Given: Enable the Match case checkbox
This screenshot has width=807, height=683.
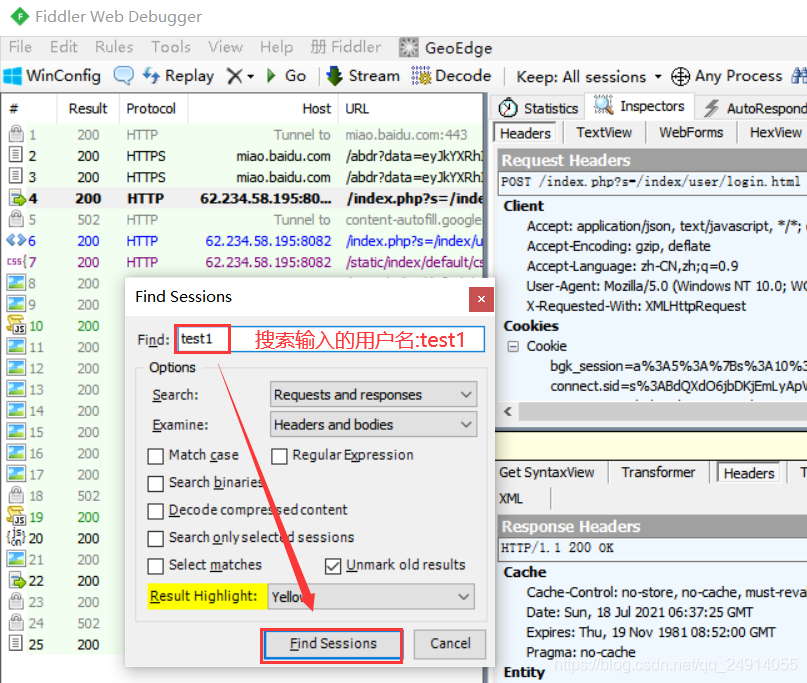Looking at the screenshot, I should coord(155,456).
